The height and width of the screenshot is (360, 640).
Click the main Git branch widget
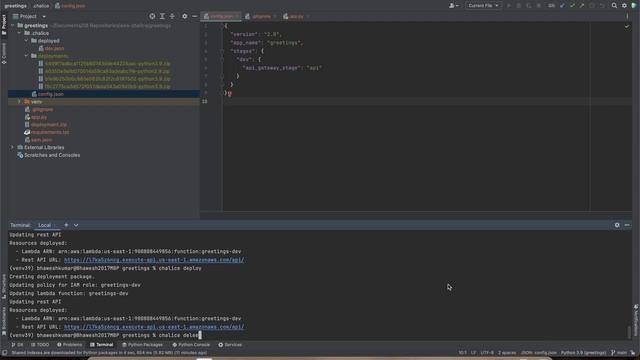[619, 353]
